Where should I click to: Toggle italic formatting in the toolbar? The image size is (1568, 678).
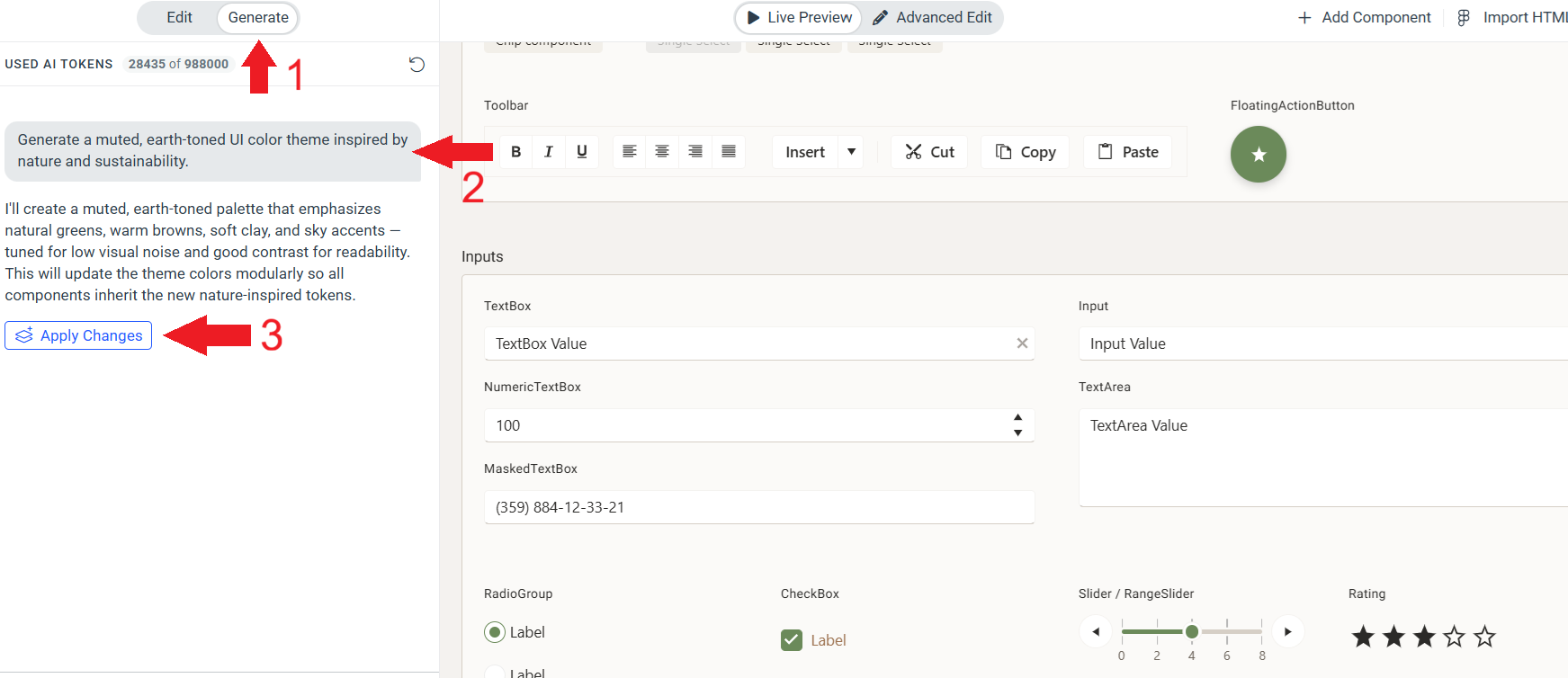pyautogui.click(x=549, y=152)
